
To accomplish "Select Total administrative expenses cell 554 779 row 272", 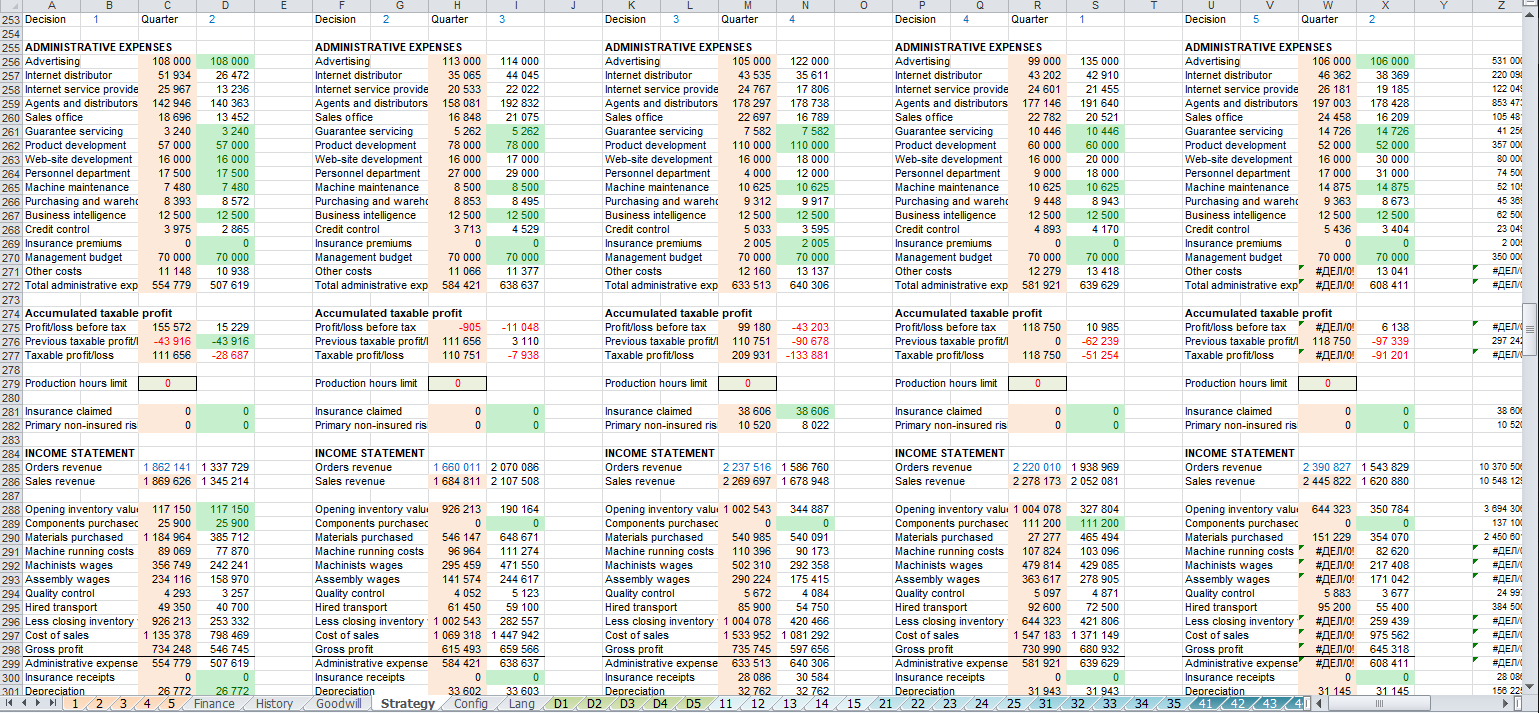I will pos(167,285).
